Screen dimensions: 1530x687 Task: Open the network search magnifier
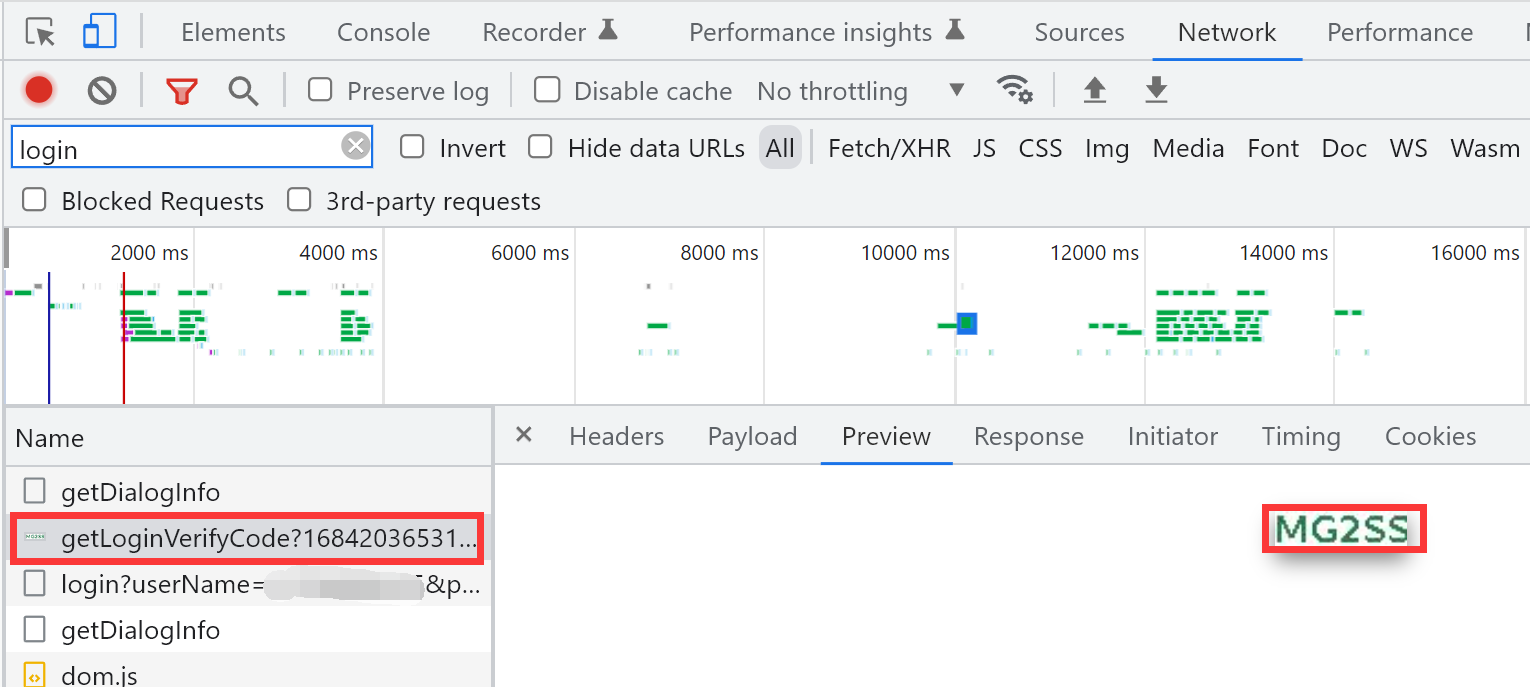(243, 91)
